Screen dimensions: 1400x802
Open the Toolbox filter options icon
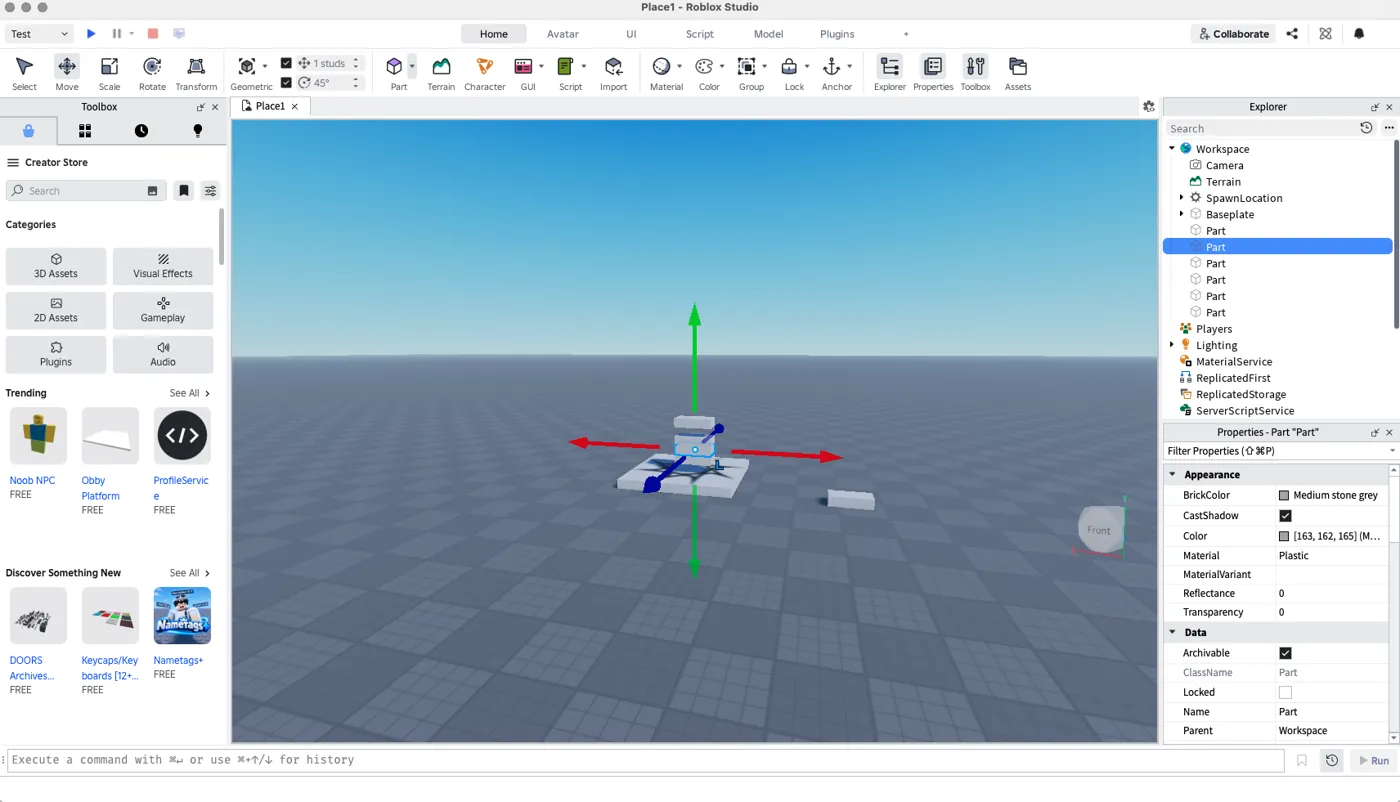(210, 190)
